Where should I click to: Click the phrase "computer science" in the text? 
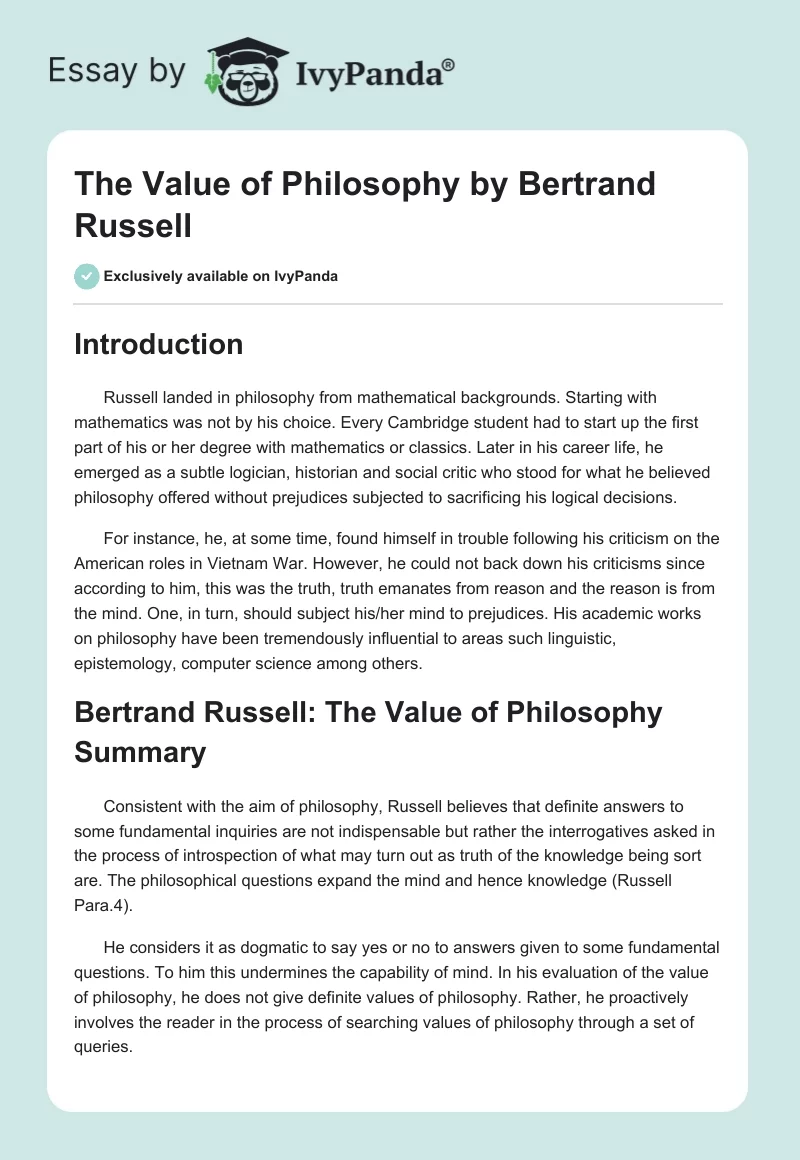(291, 662)
